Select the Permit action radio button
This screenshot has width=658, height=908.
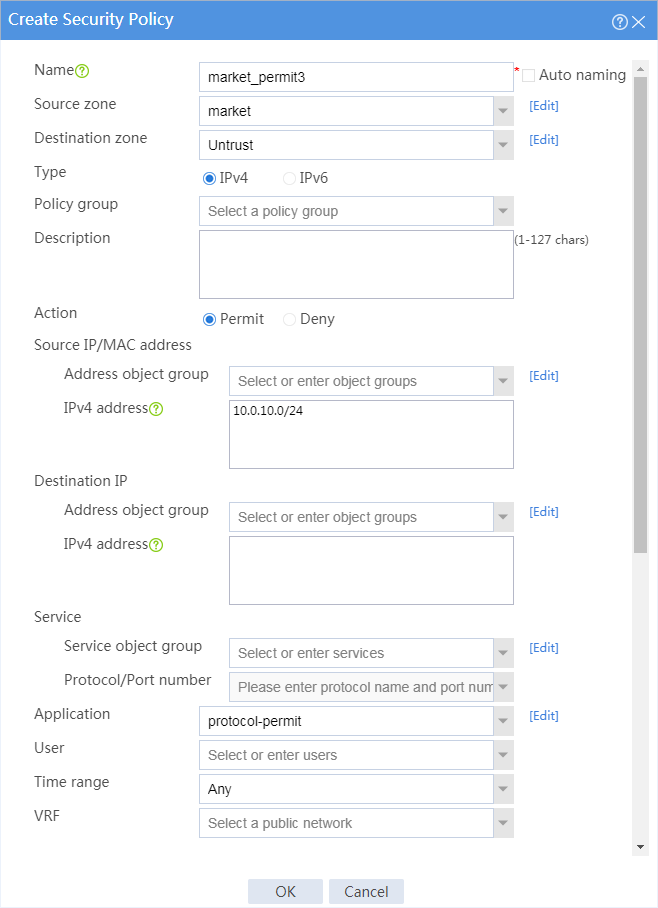(209, 319)
